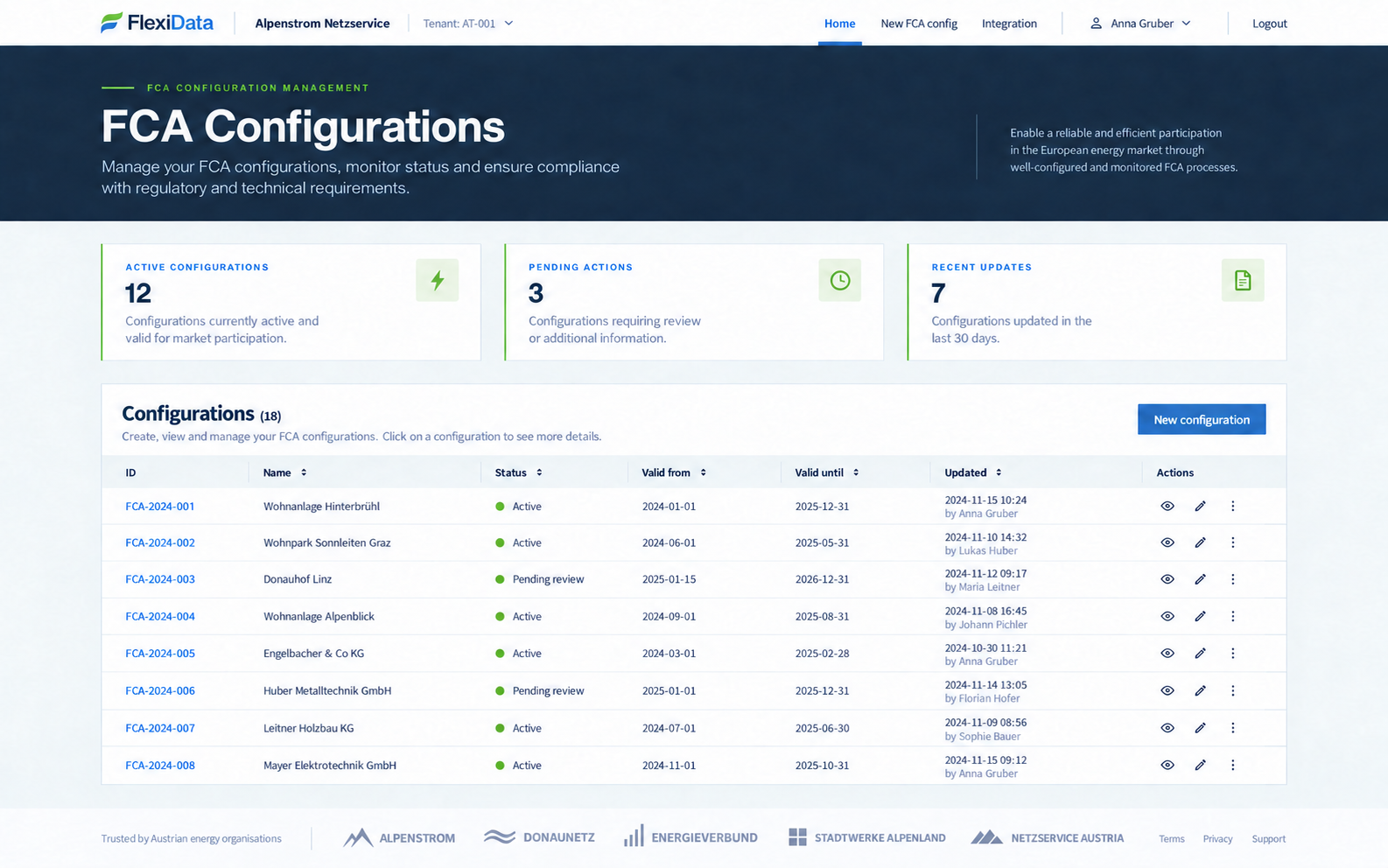Click document icon on Recent Updates card

1243,280
